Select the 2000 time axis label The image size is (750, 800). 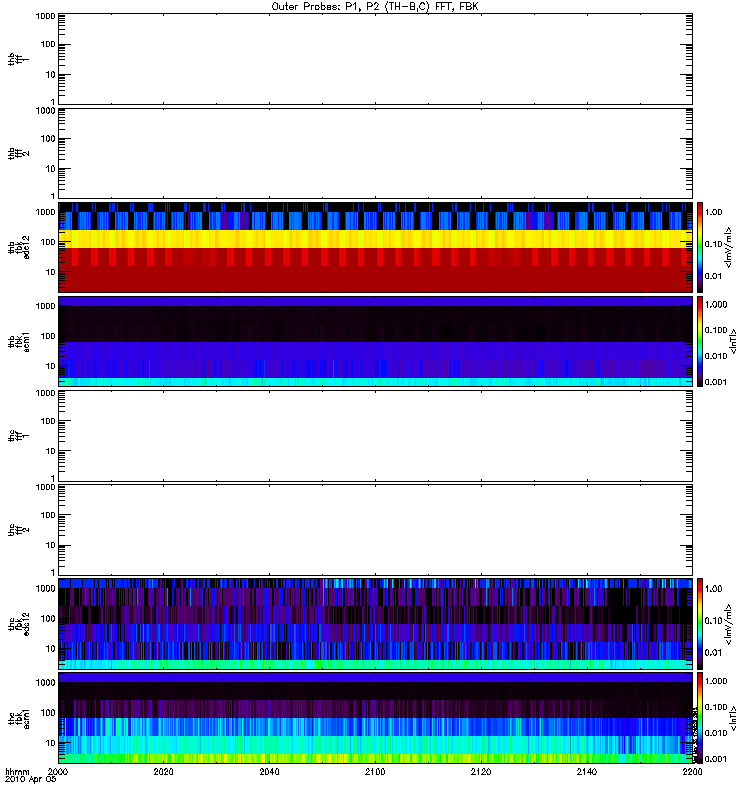click(x=58, y=771)
